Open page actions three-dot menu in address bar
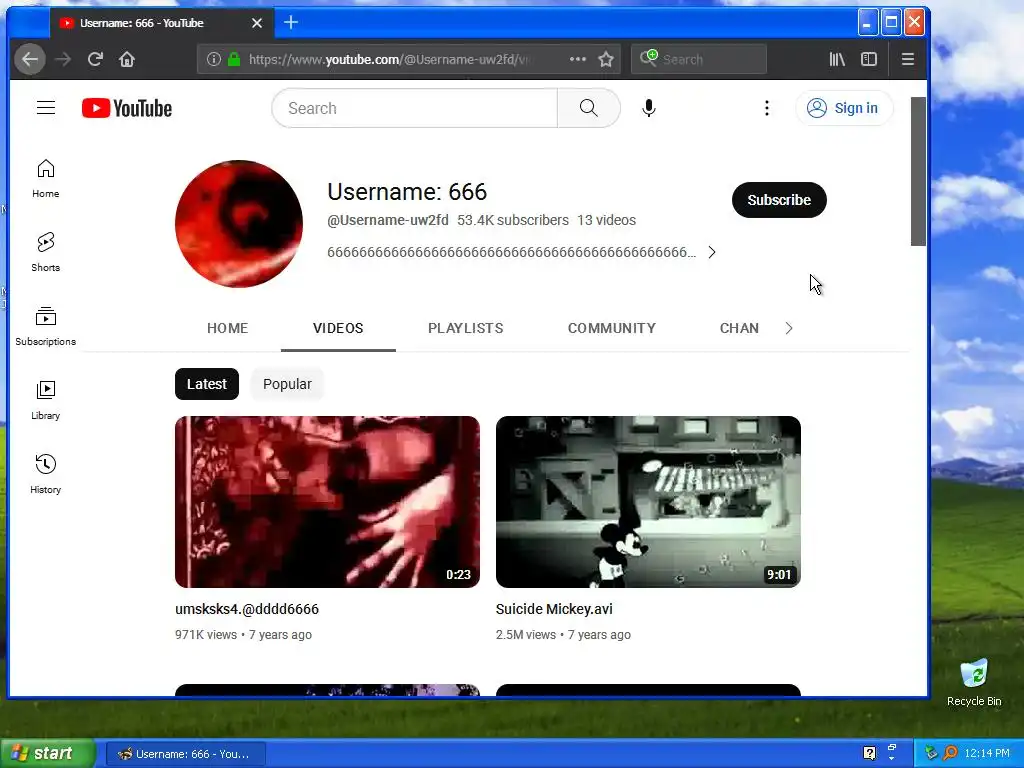 point(577,59)
